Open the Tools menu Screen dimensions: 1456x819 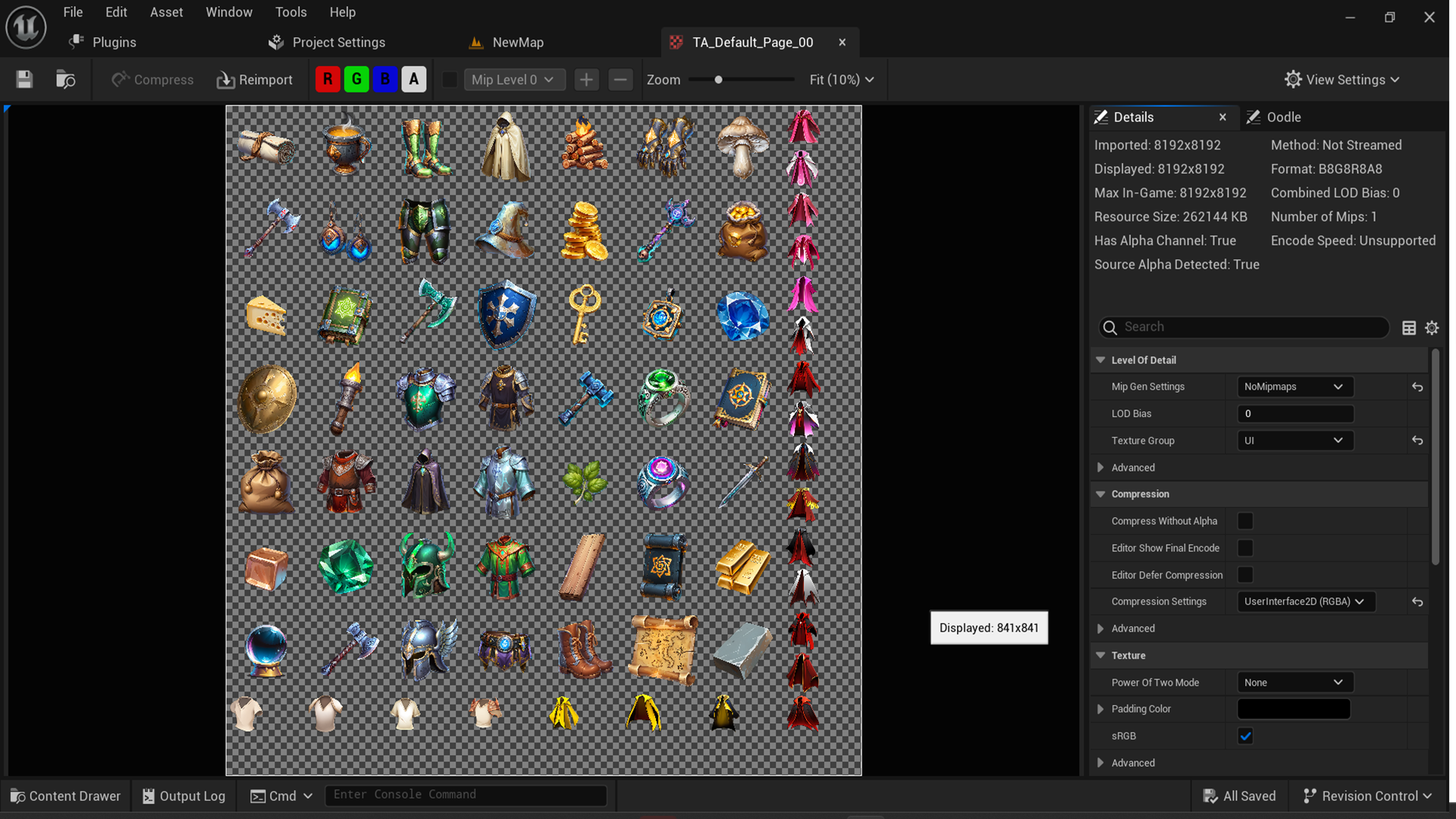[x=290, y=12]
